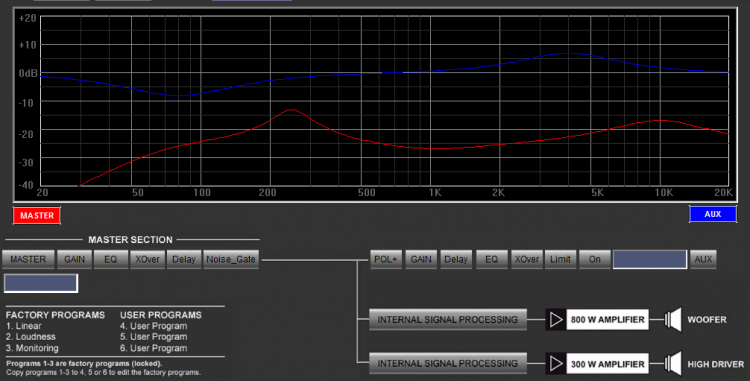Toggle the AUX channel On button
This screenshot has width=750, height=381.
point(595,259)
